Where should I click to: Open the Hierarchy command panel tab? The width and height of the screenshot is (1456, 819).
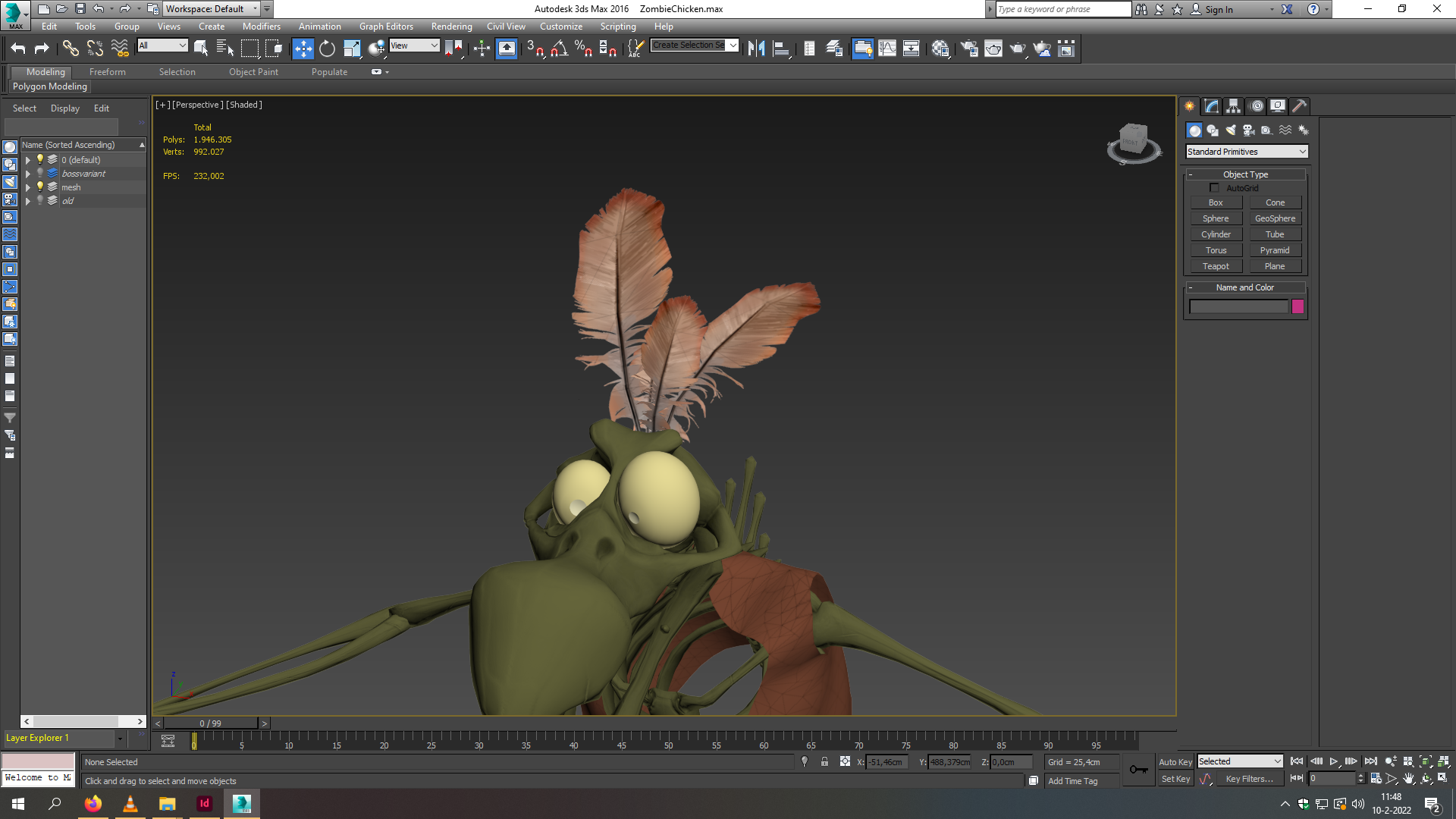(x=1234, y=106)
